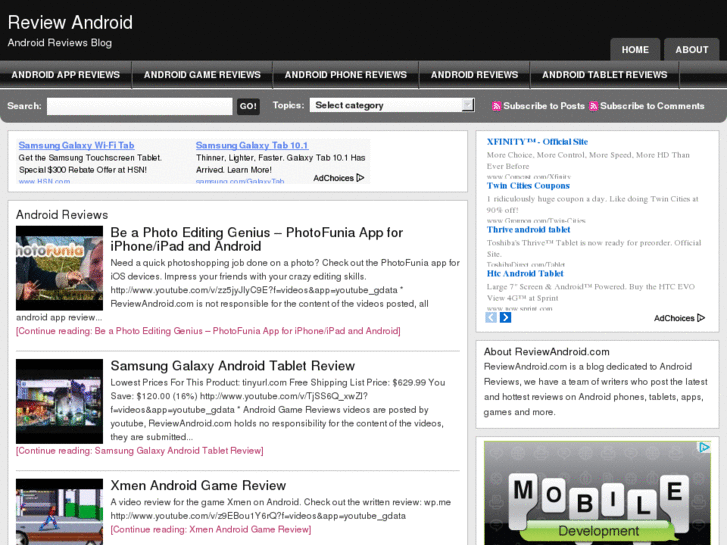
Task: Click the ad info icon on the Mobile Development banner
Action: 704,448
